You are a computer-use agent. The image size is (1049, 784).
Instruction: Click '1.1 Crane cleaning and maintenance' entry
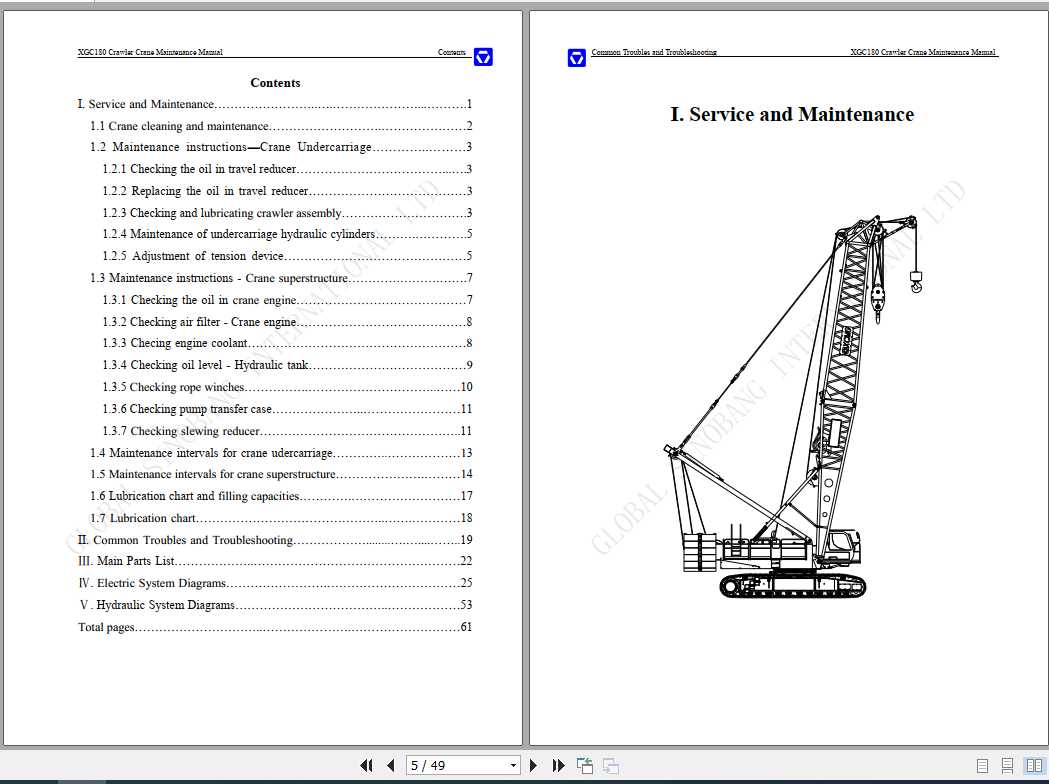(281, 126)
